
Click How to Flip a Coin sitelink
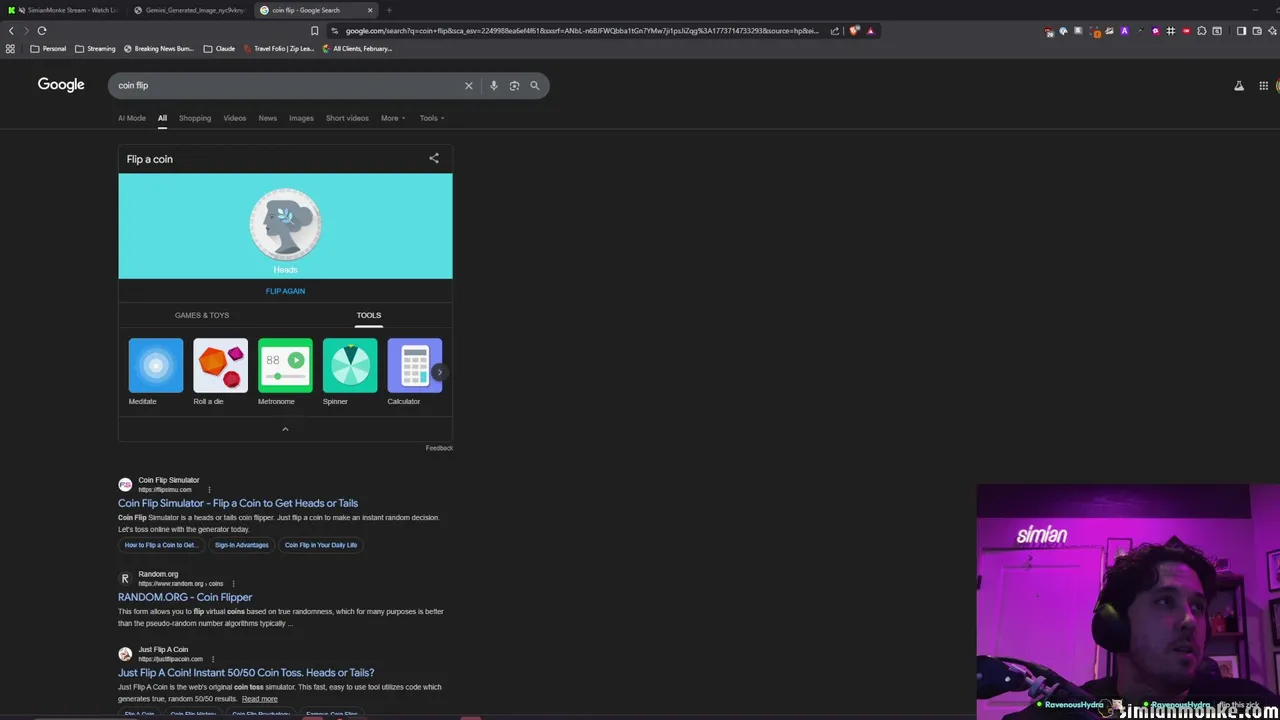pos(160,545)
